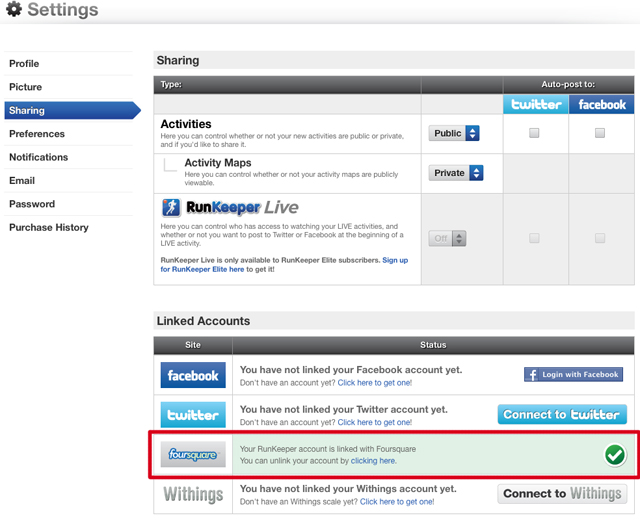Screen dimensions: 640x520
Task: Enable Twitter auto-post for Activities
Action: pyautogui.click(x=534, y=132)
